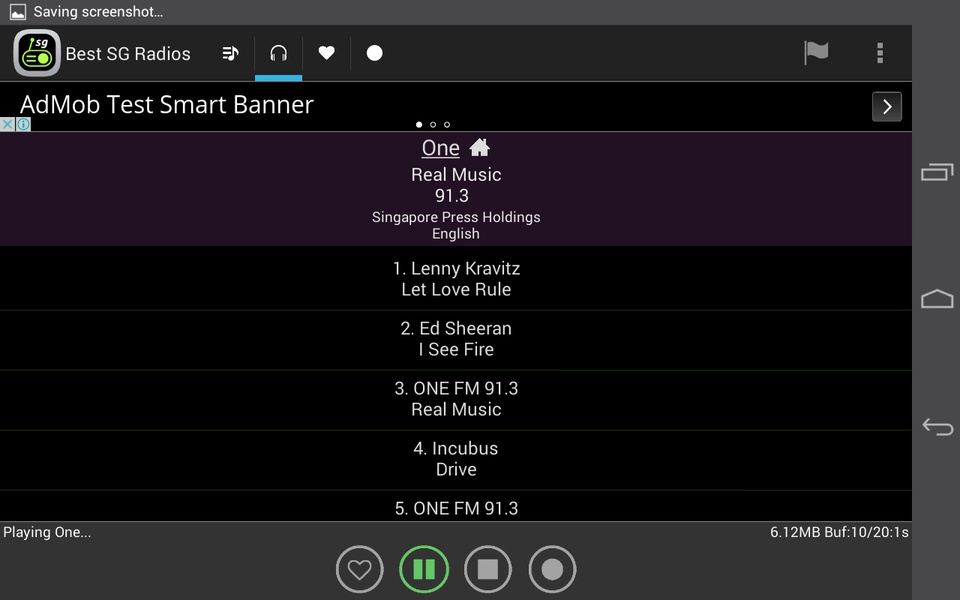Screen dimensions: 960x600
Task: Open the three-dot overflow menu
Action: (880, 53)
